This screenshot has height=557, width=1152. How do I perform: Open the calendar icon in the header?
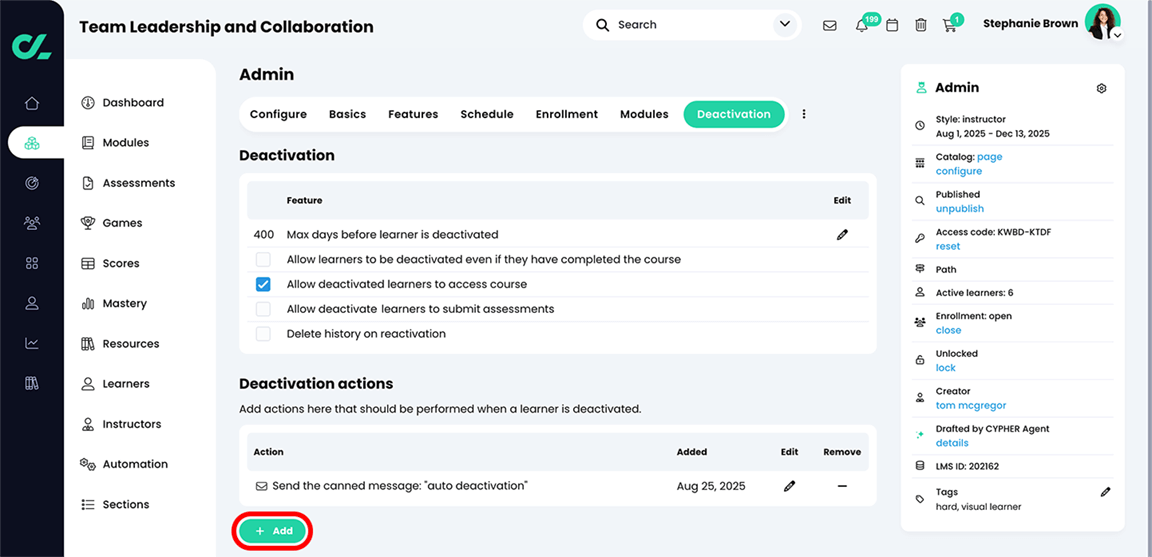(892, 25)
